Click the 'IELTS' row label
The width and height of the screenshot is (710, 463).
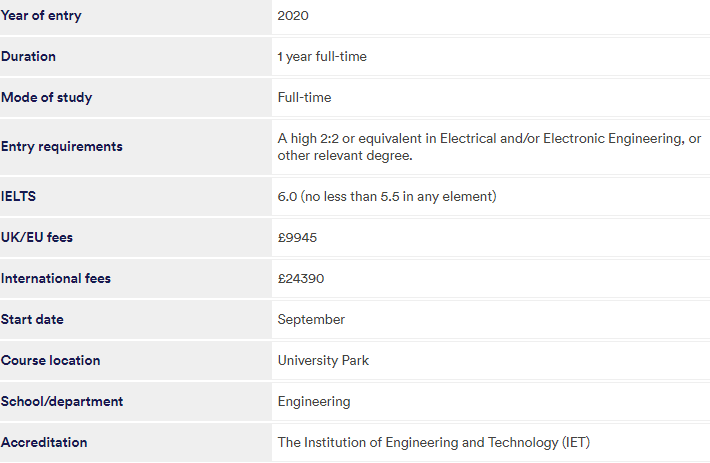(x=18, y=196)
